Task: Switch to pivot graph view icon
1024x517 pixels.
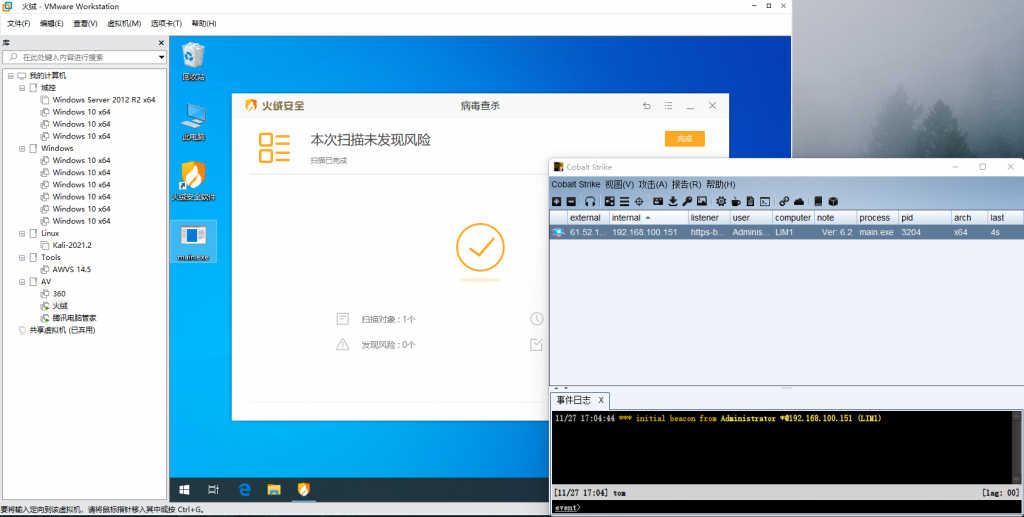Action: coord(609,202)
